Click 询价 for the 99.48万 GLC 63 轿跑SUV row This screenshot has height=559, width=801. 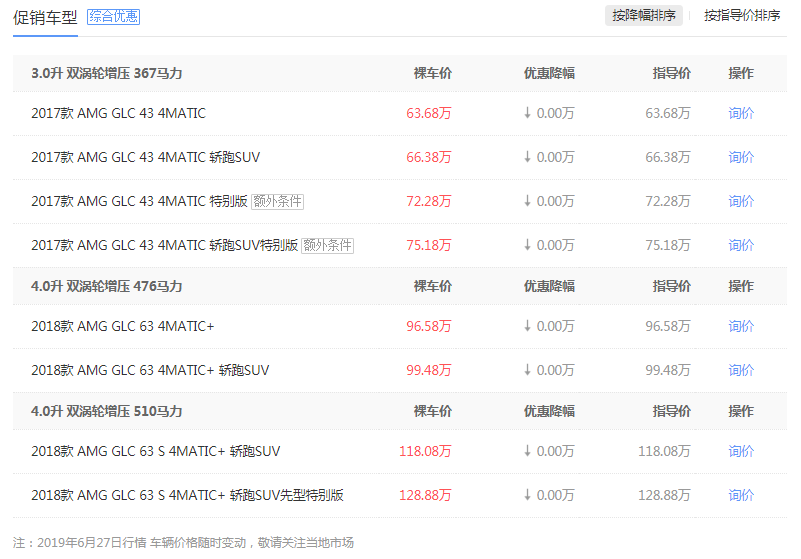point(741,370)
